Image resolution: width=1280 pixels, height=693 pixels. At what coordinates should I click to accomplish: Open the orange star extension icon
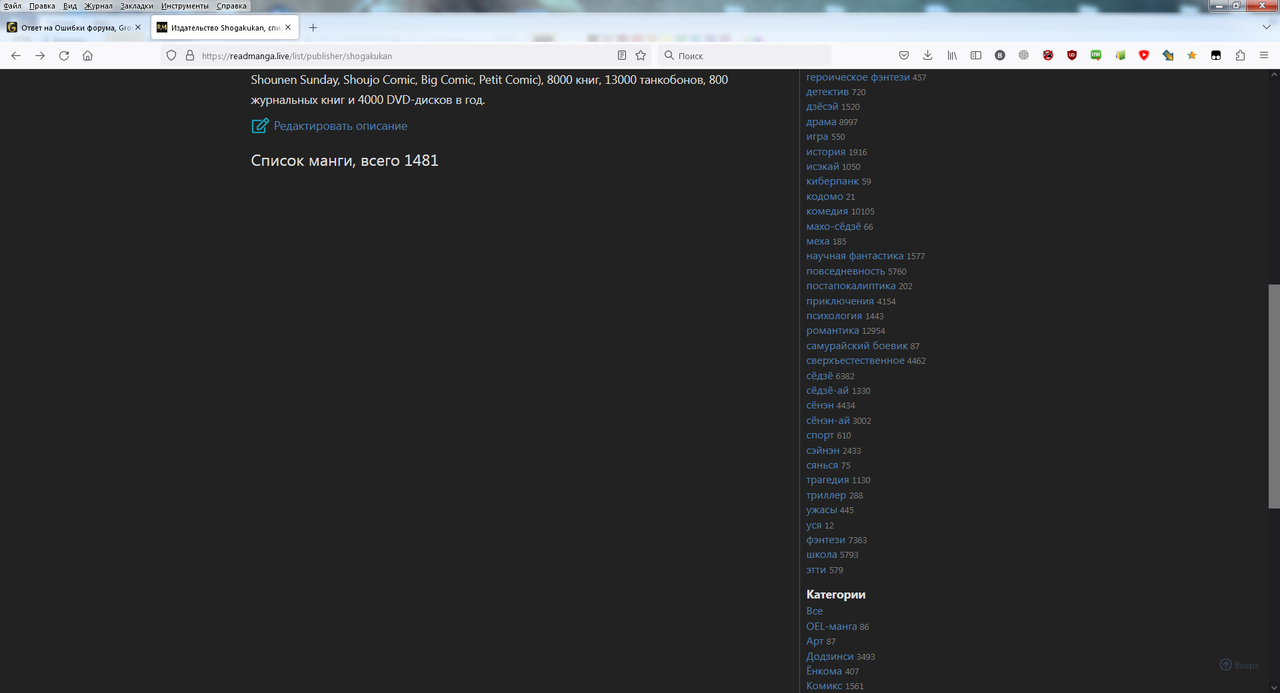pos(1192,56)
